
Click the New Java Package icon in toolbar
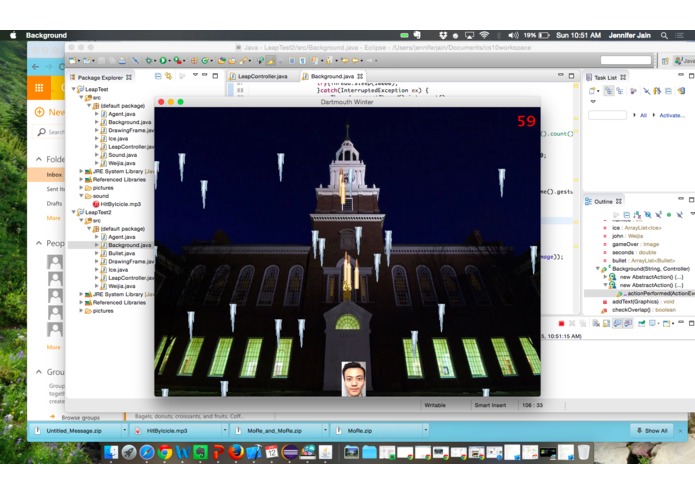[194, 60]
